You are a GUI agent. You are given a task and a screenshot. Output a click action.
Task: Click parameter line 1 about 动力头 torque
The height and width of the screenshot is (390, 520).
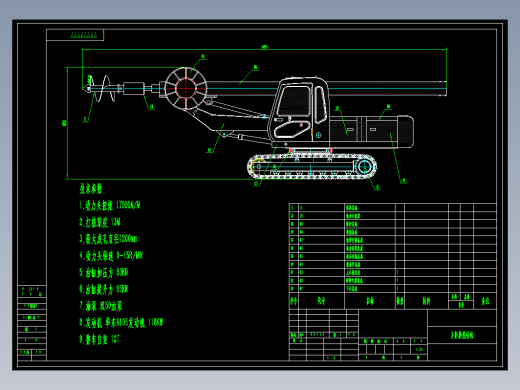coord(110,205)
